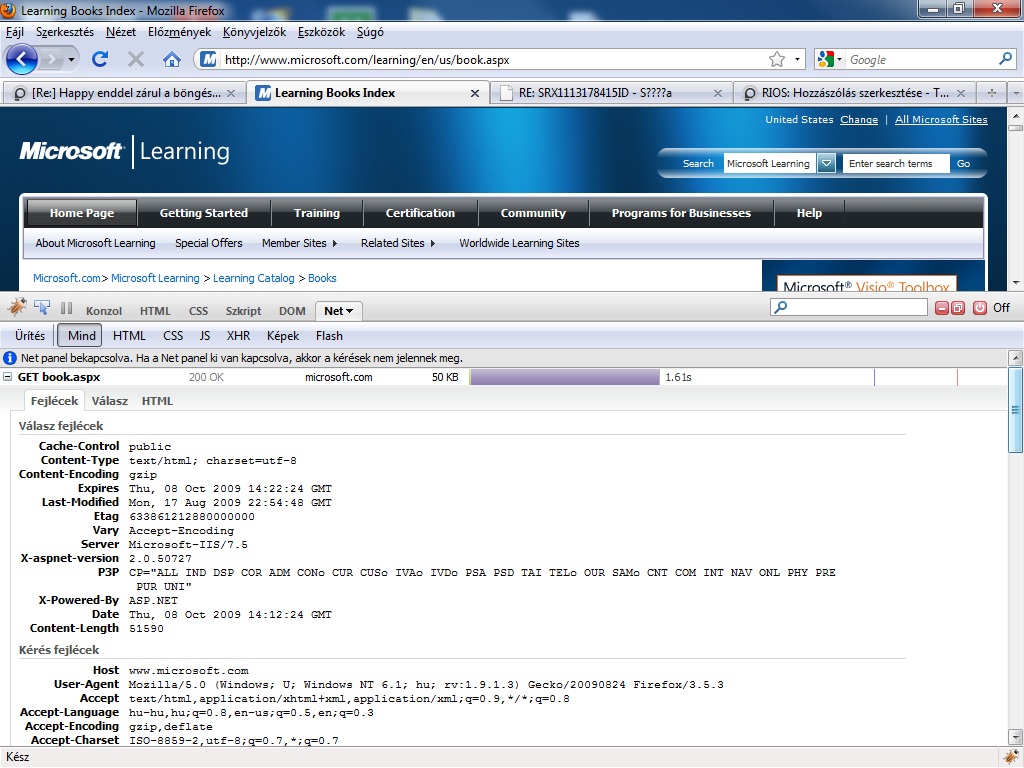The width and height of the screenshot is (1024, 768).
Task: Switch to the Firebug DOM panel
Action: click(292, 311)
